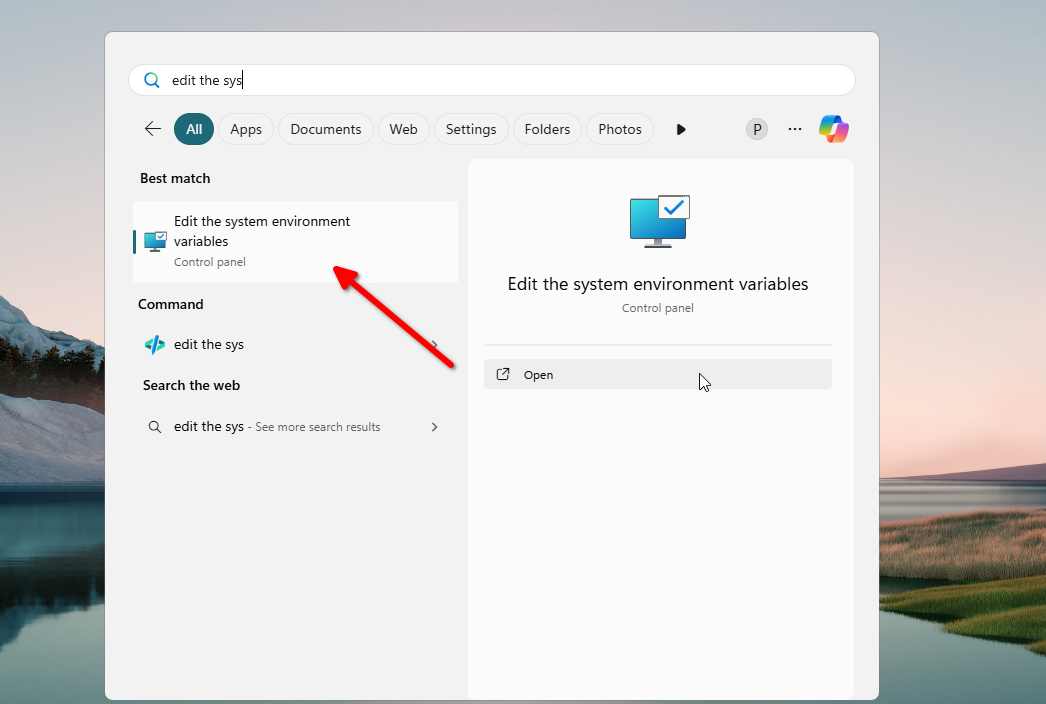Expand web search result chevron
Screen dimensions: 1046x704
pyautogui.click(x=434, y=427)
